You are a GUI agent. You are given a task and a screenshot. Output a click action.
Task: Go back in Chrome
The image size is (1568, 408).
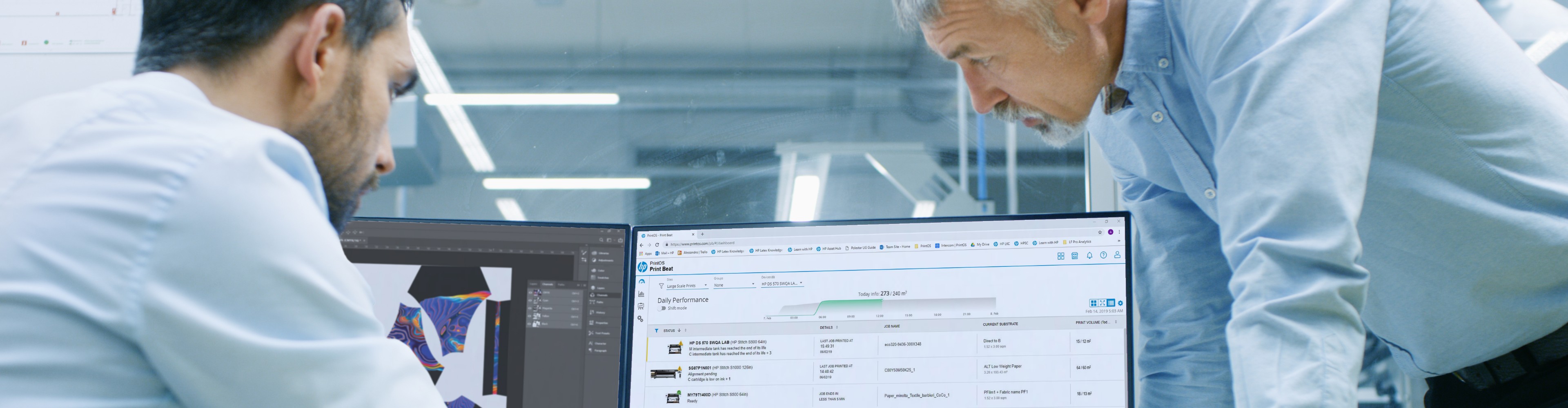point(641,246)
